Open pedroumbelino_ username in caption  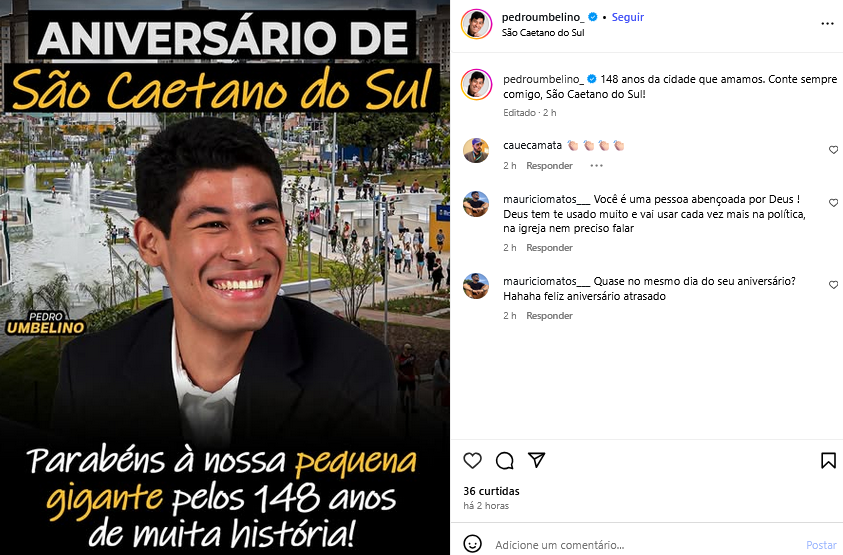(x=544, y=79)
